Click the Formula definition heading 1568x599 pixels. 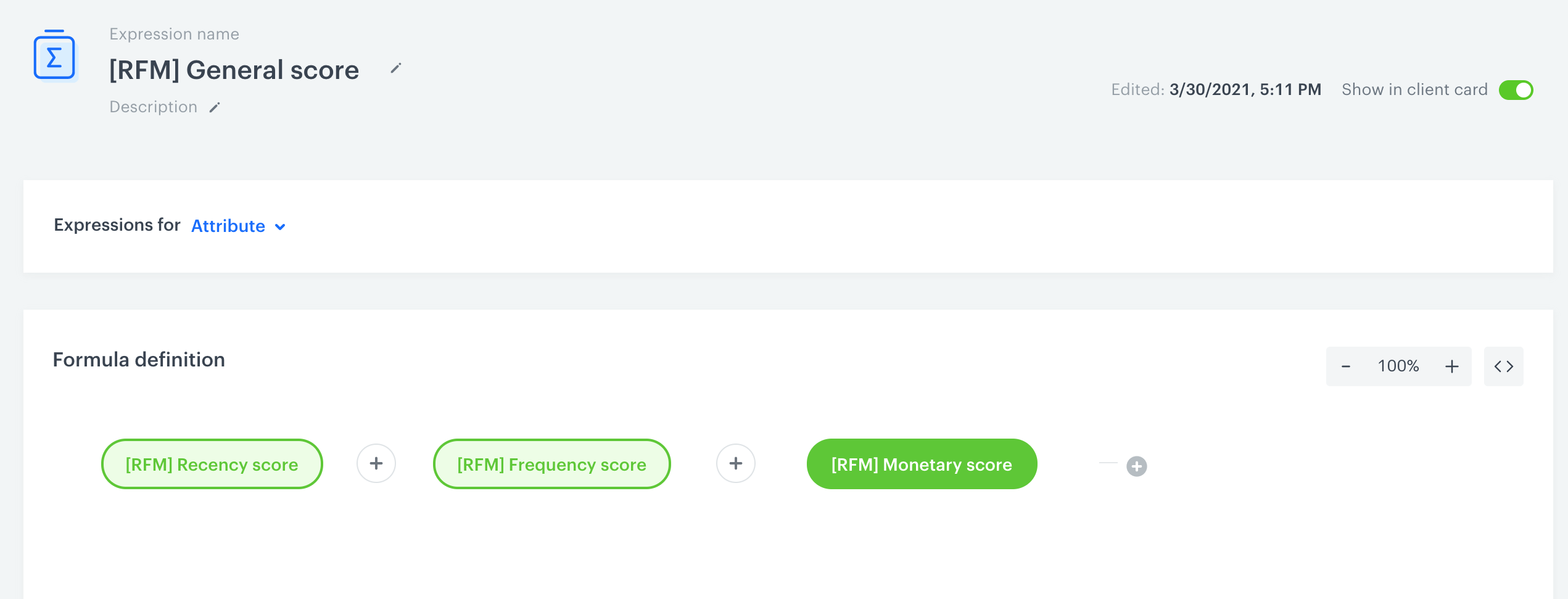(139, 360)
